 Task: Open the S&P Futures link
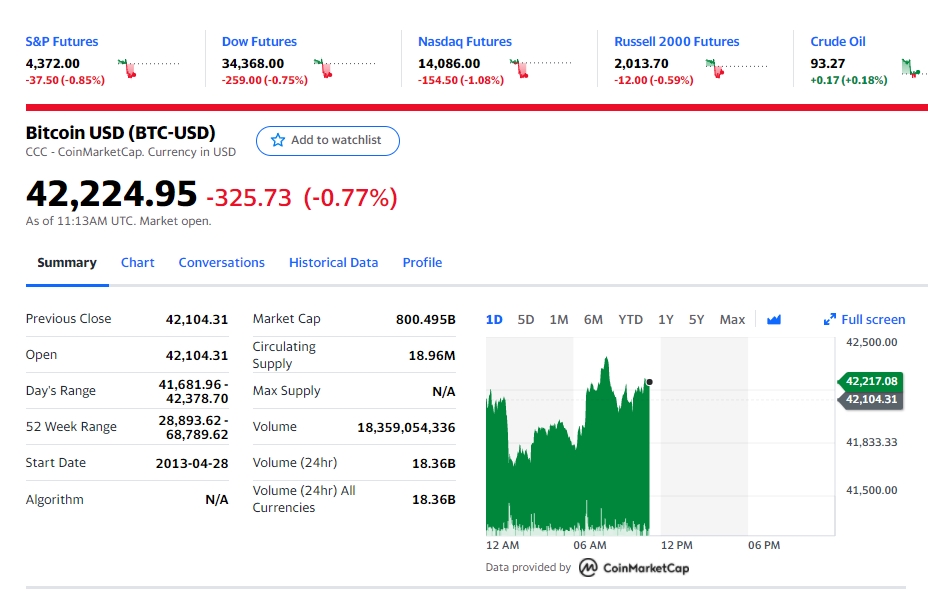point(62,41)
